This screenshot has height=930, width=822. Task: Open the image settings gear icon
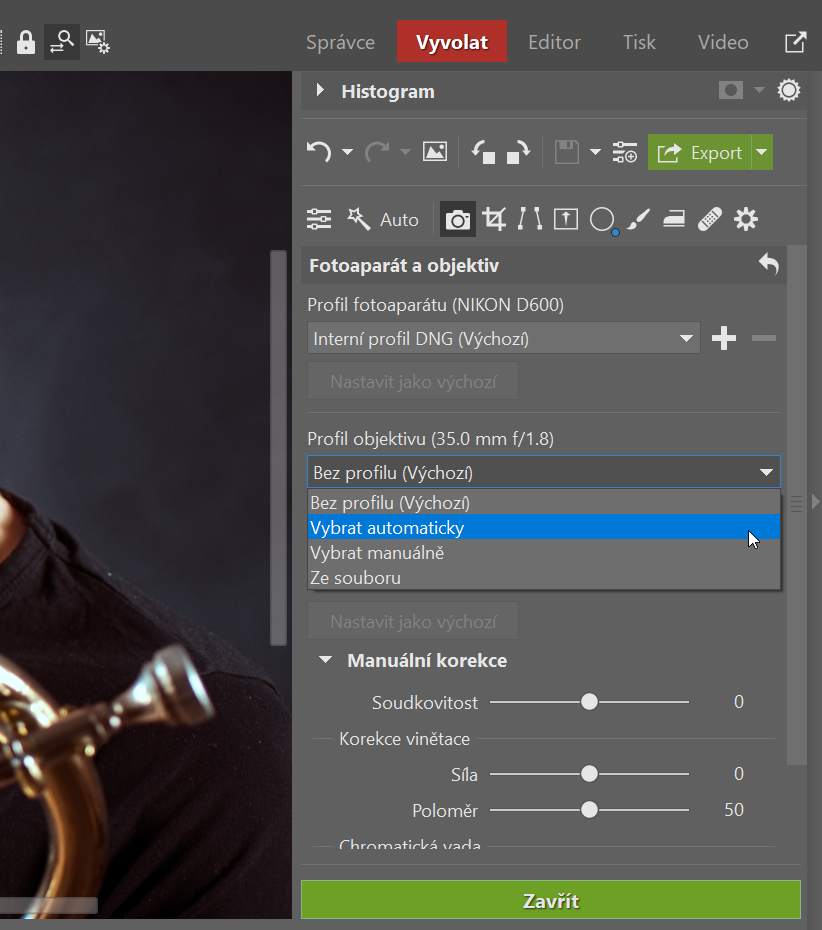(x=97, y=42)
